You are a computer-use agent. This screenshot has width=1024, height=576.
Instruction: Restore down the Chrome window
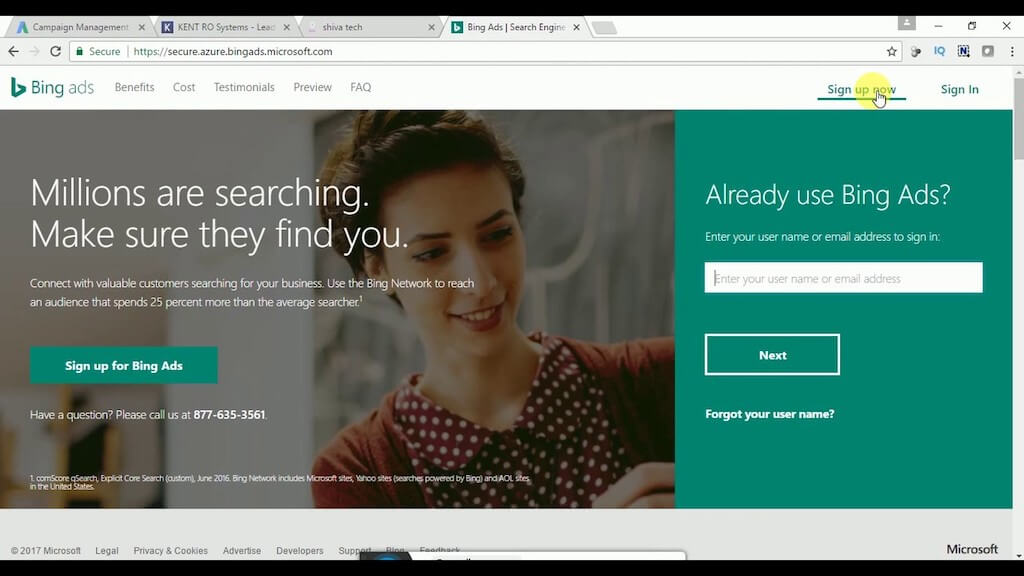click(x=972, y=26)
